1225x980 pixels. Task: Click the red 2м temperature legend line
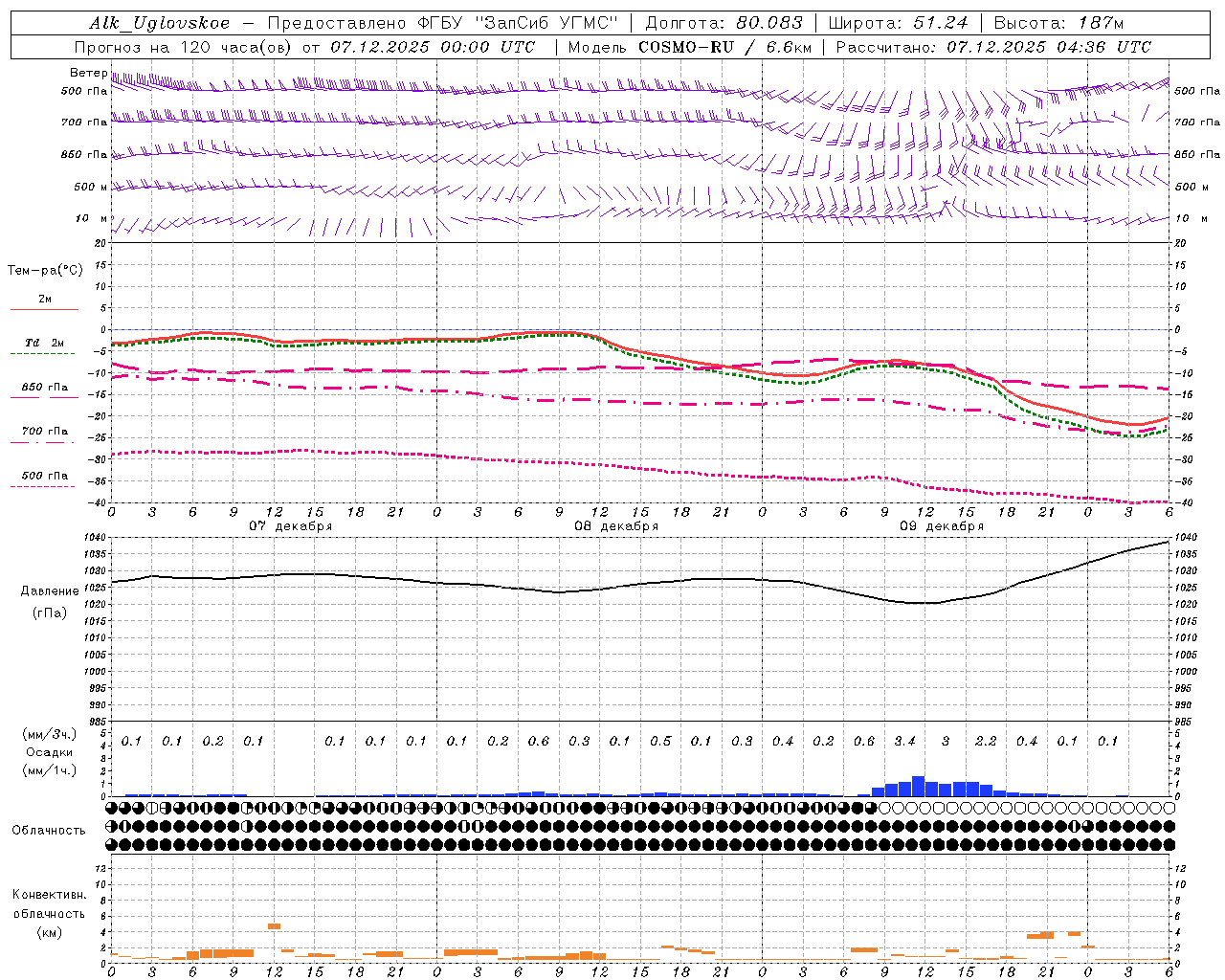pyautogui.click(x=44, y=310)
